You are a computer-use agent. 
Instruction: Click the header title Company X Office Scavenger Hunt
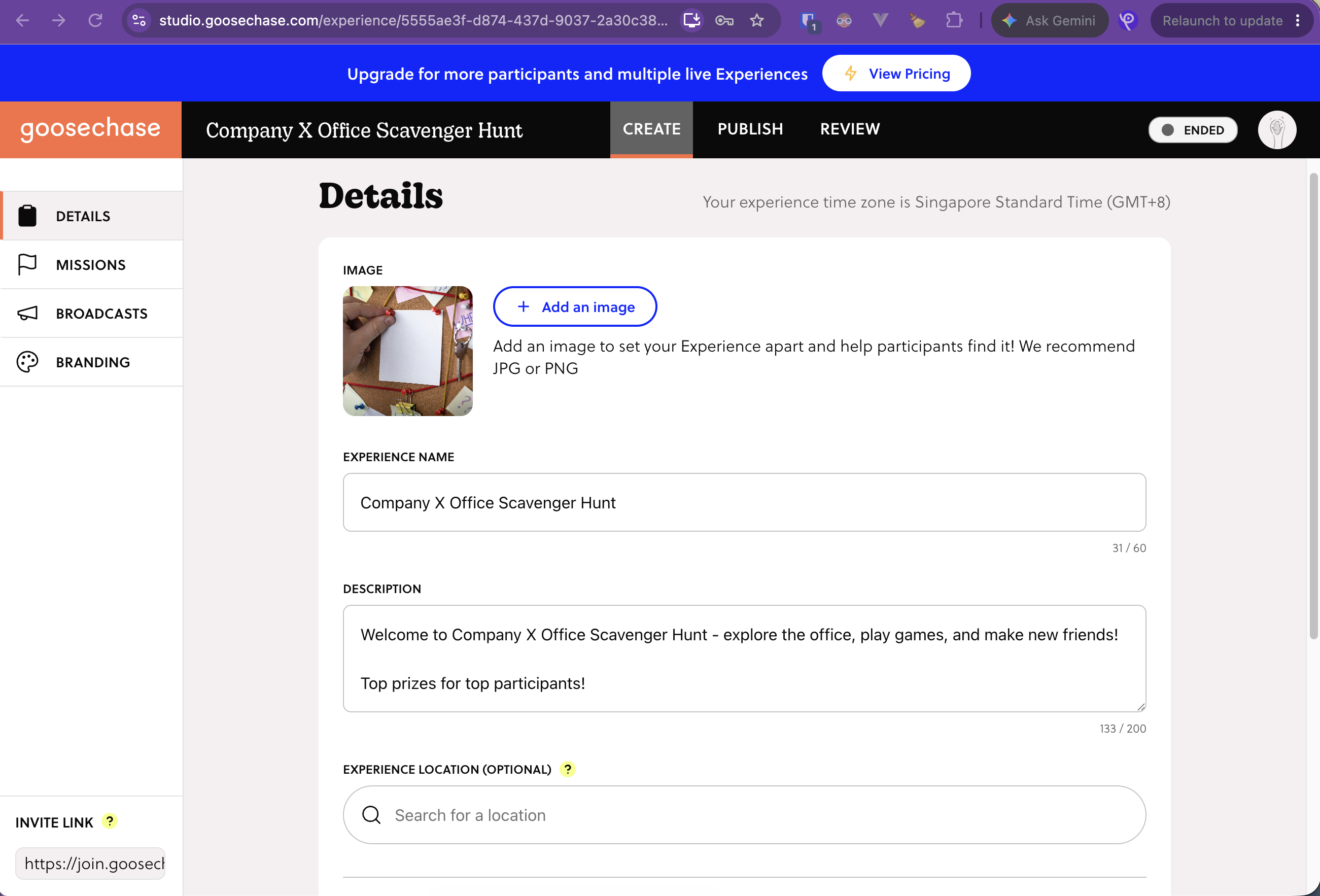(364, 130)
